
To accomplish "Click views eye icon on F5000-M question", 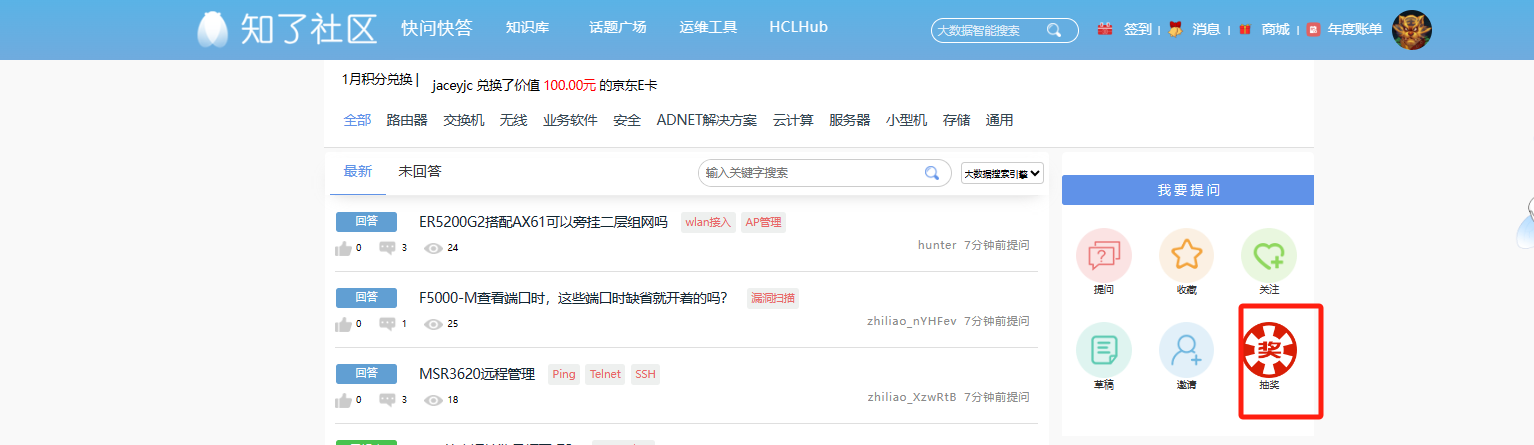I will [433, 324].
